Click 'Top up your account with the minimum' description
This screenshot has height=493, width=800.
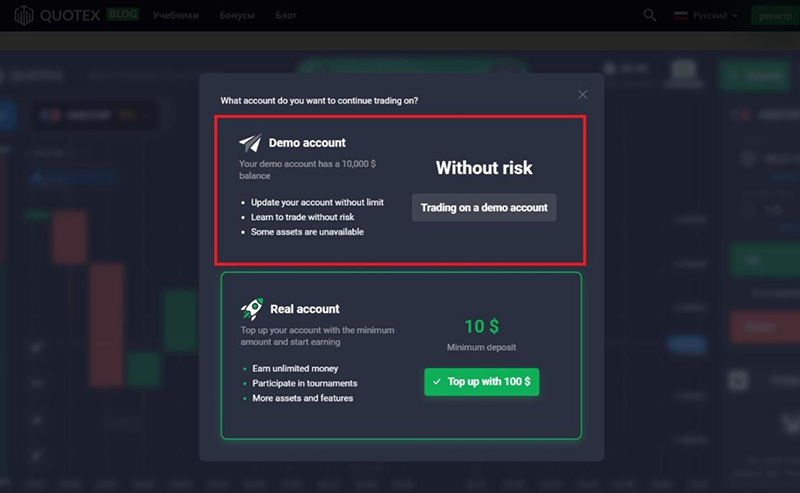(317, 336)
